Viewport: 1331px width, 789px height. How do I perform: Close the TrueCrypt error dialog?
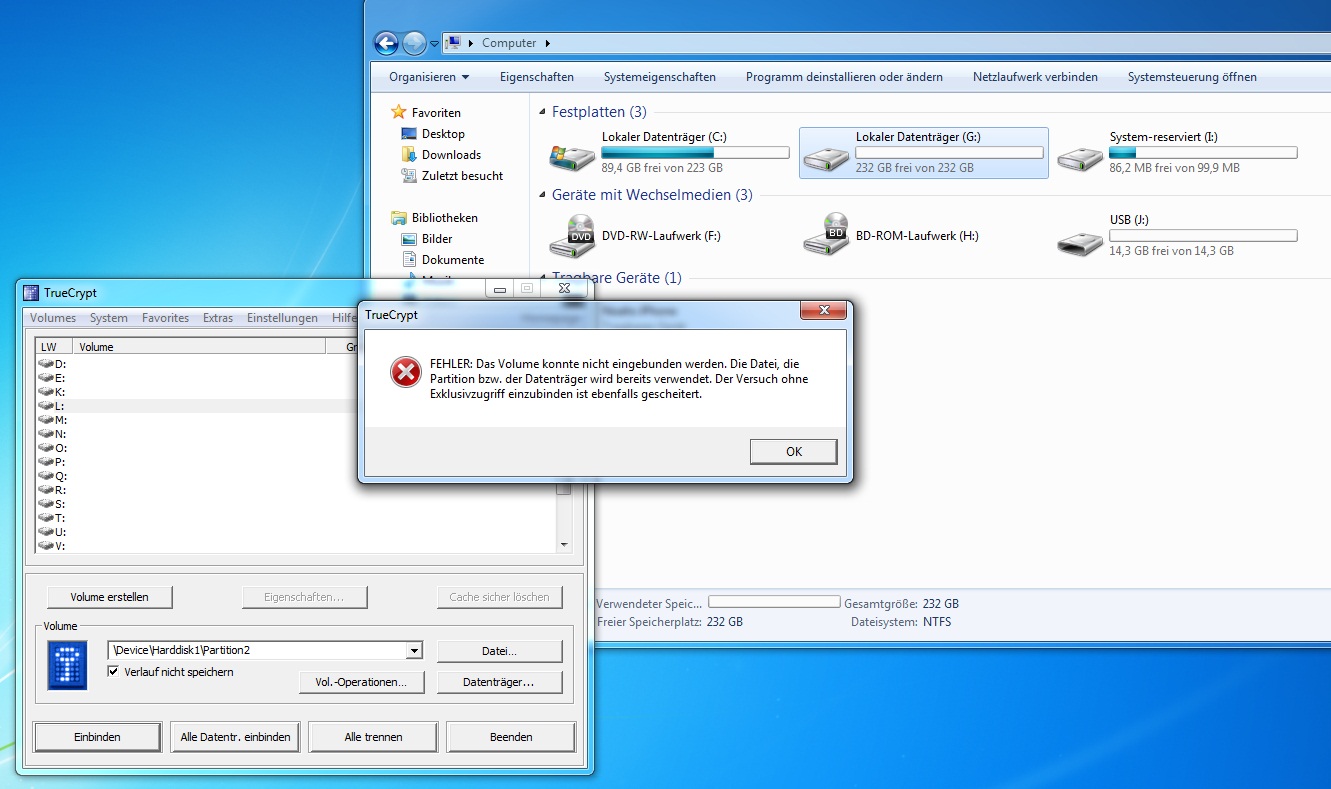[824, 311]
